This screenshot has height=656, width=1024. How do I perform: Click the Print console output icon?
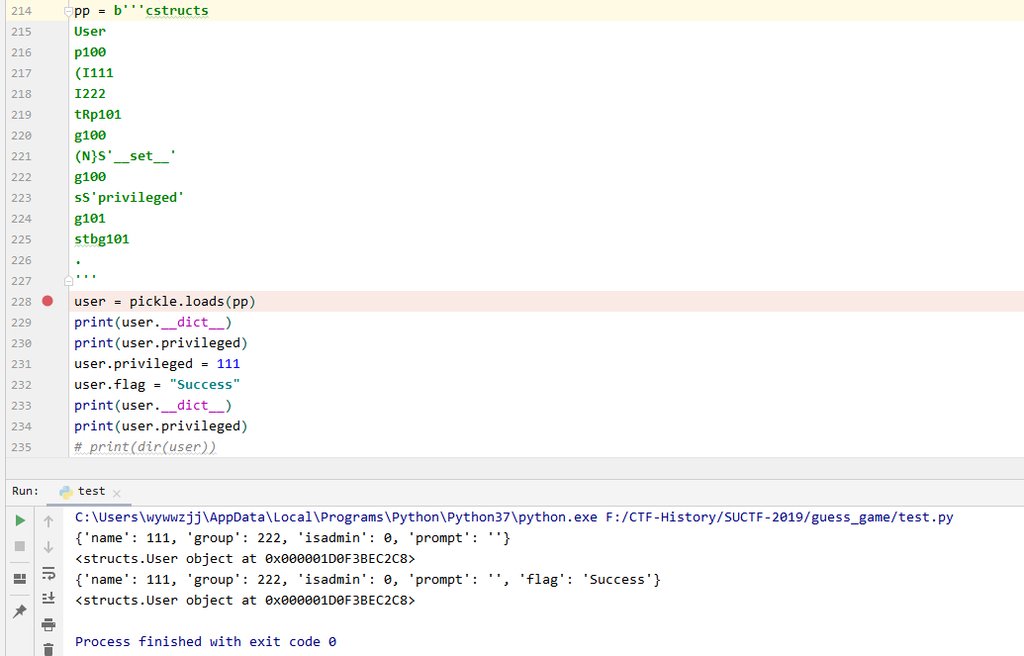(48, 624)
